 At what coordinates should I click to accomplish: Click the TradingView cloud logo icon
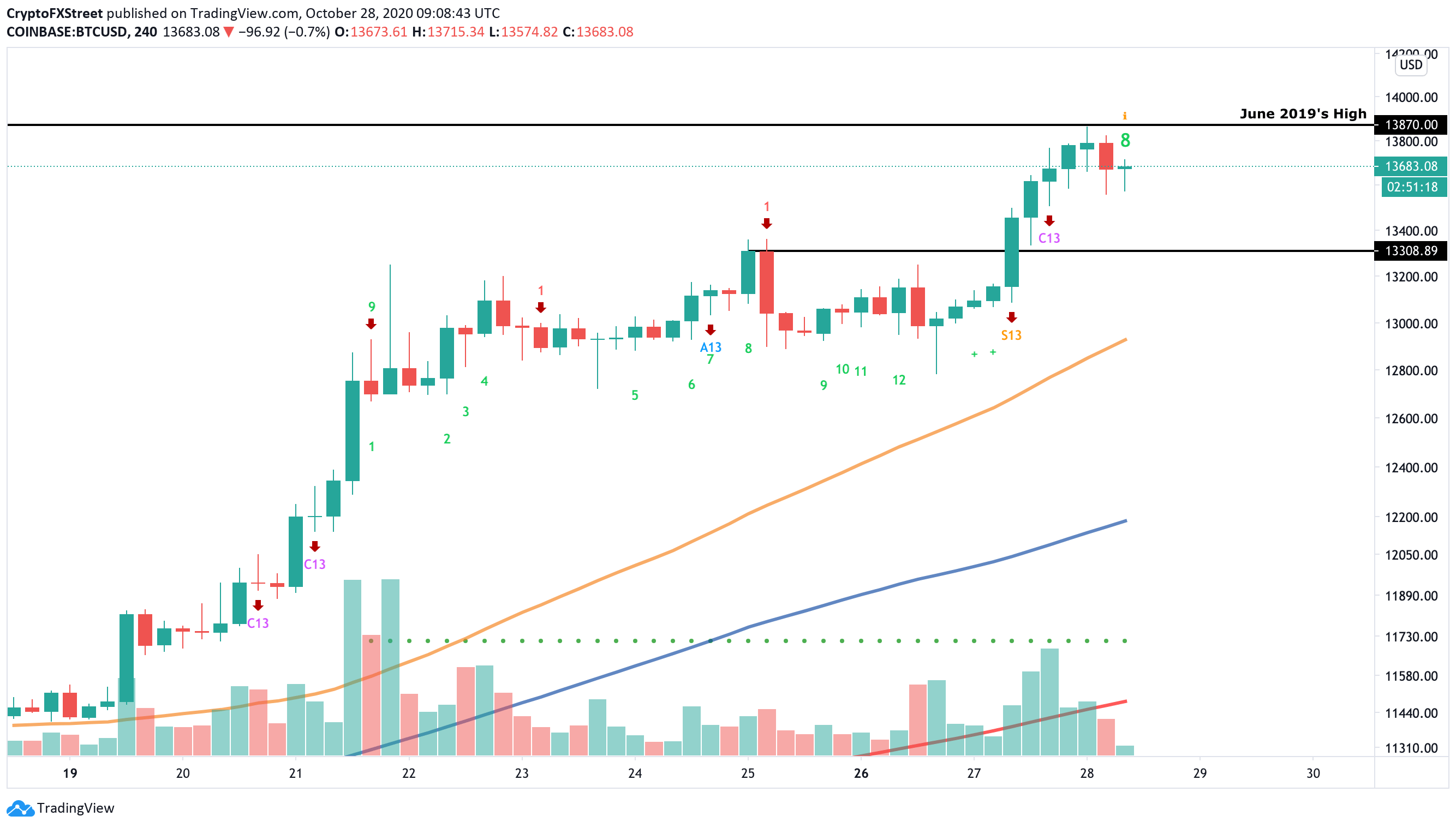click(x=21, y=808)
